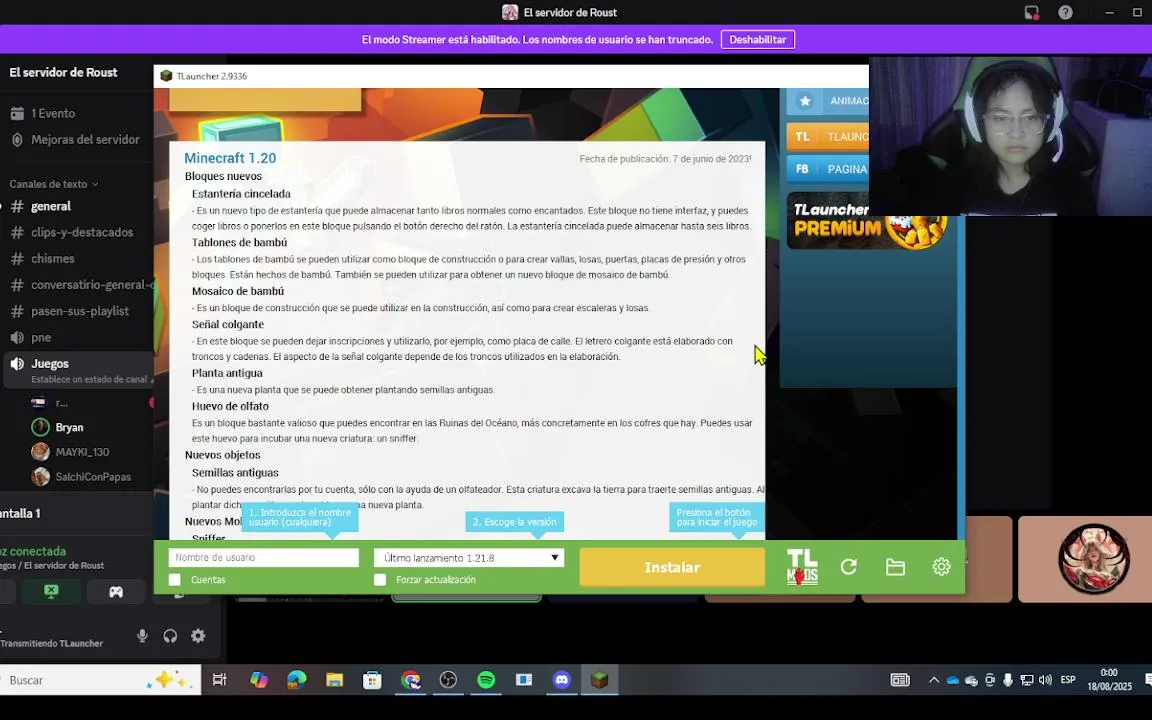Click the Minecraft 1.20 heading

[230, 158]
